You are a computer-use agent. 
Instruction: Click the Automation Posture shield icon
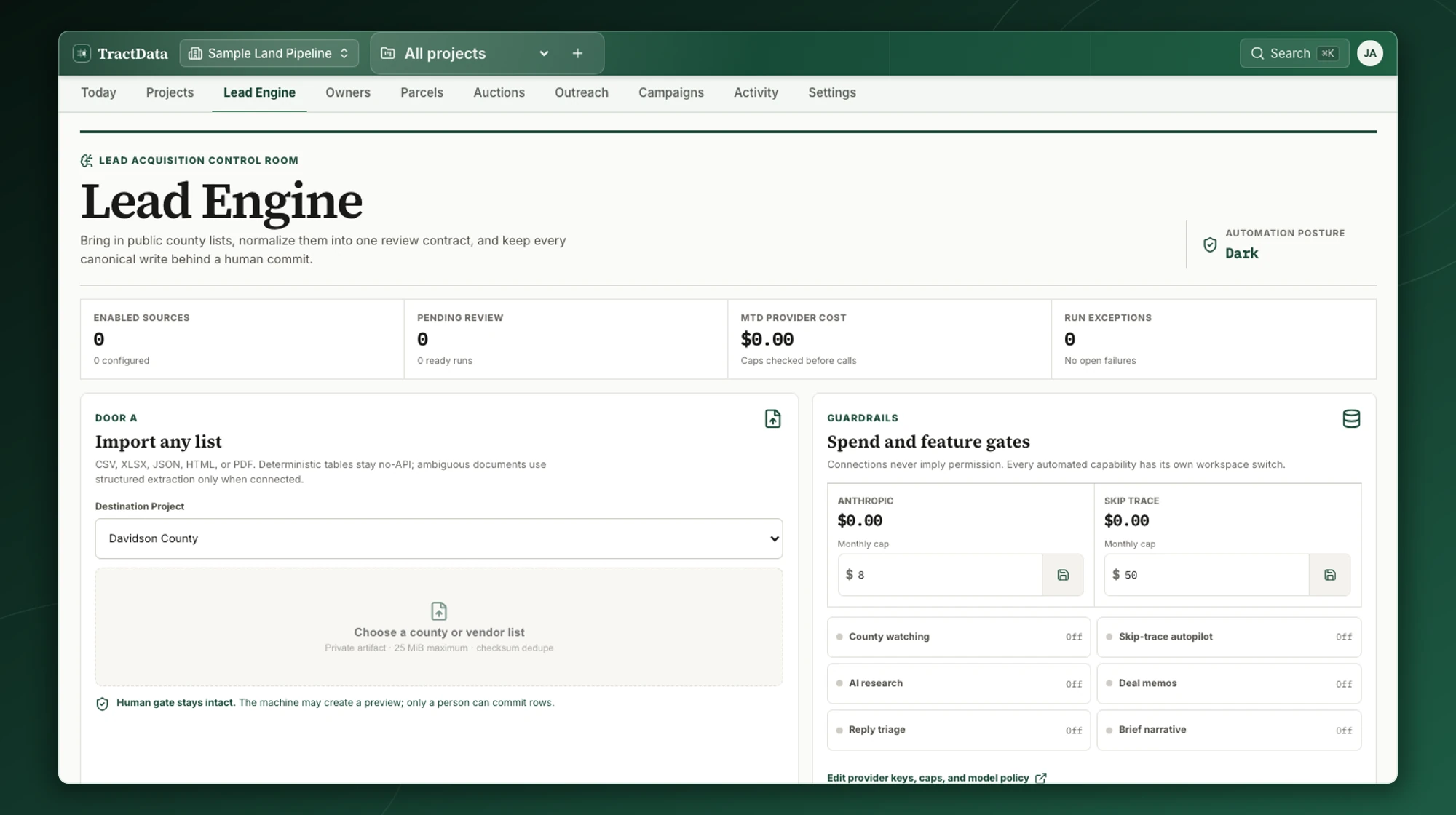coord(1209,244)
